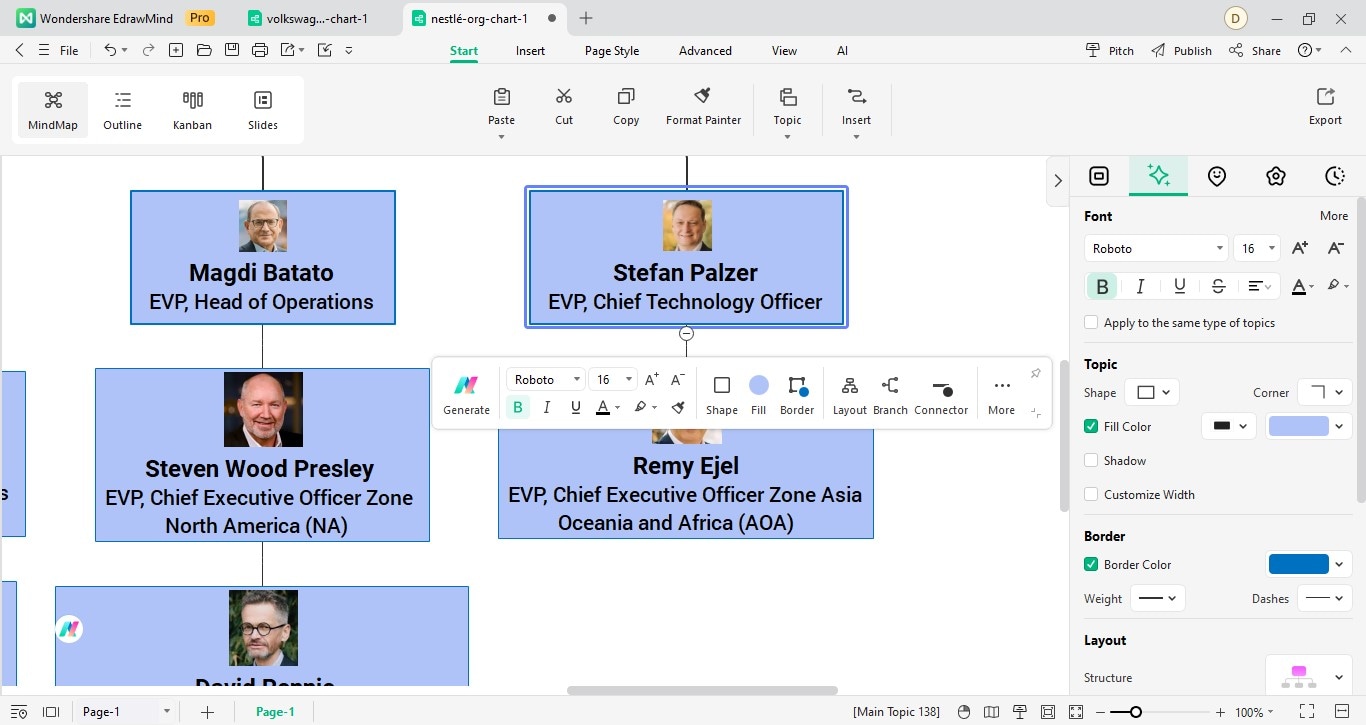Select the Magdi Batato topic box

262,257
